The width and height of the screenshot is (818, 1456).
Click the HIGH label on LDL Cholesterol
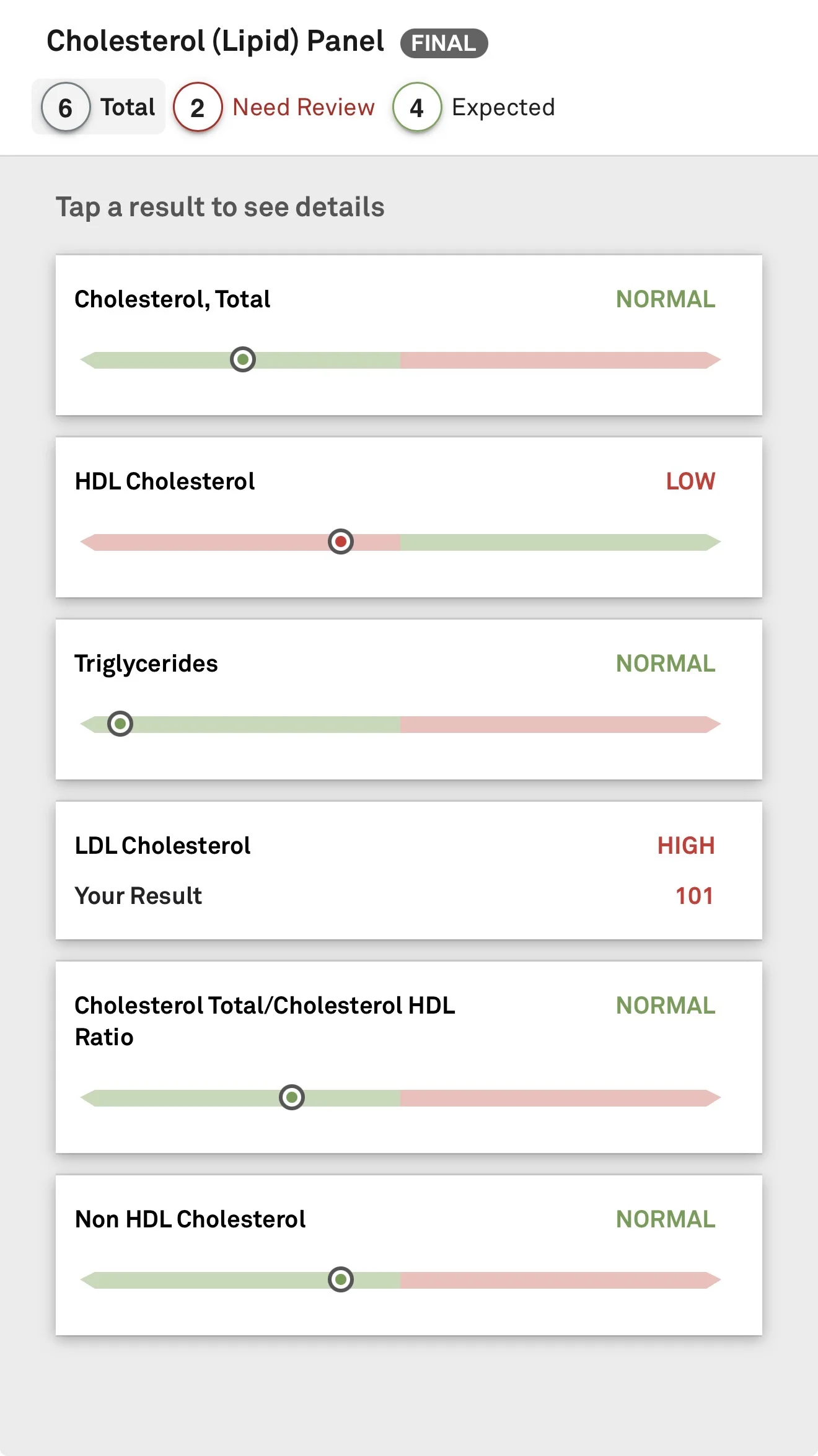pyautogui.click(x=686, y=846)
